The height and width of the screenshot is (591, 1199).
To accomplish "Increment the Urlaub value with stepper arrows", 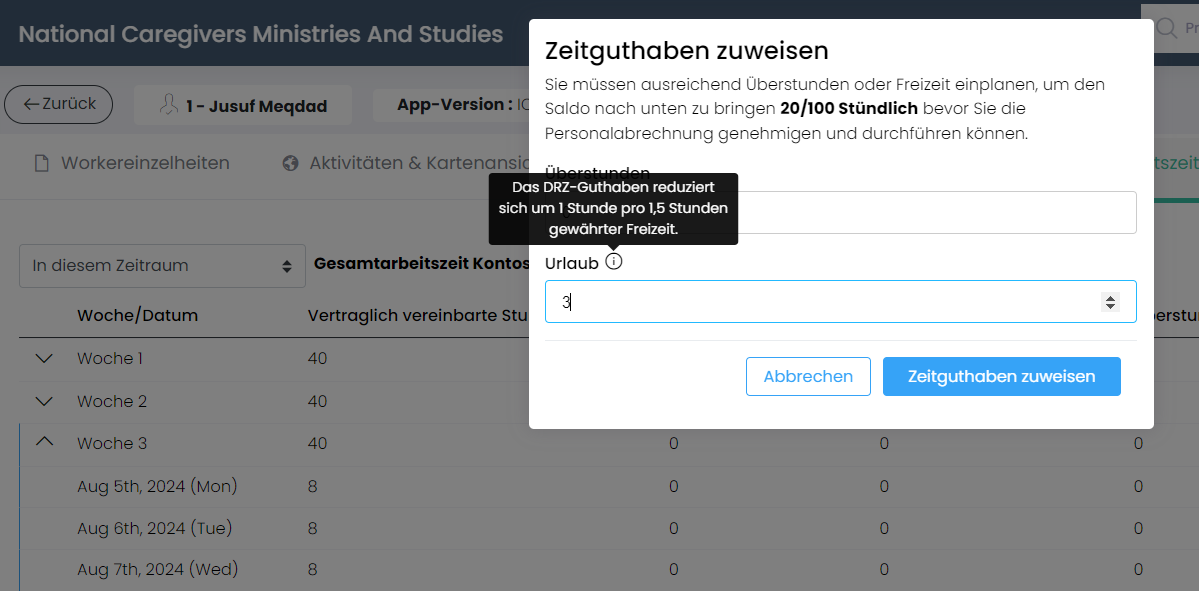I will click(1110, 297).
